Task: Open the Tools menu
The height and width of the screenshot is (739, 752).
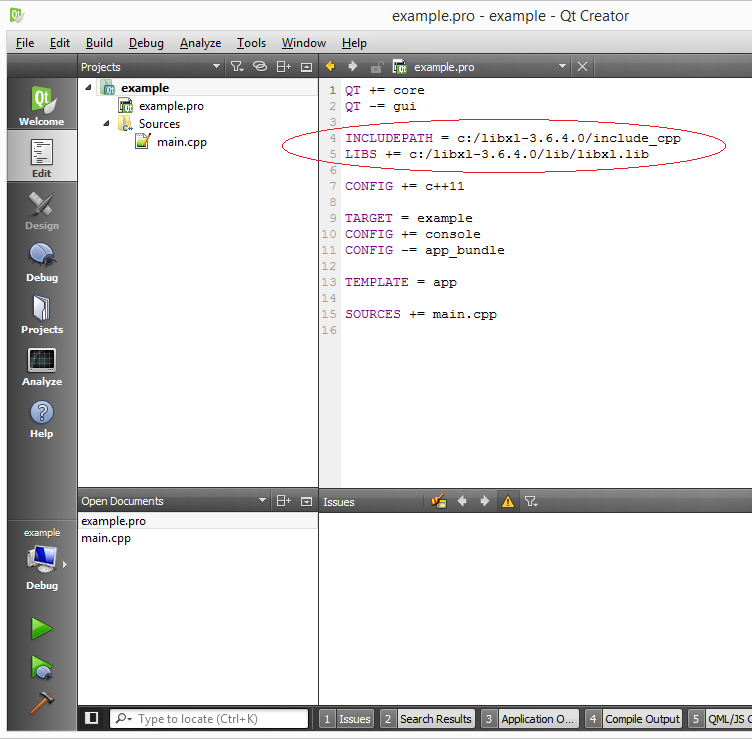Action: pyautogui.click(x=251, y=43)
